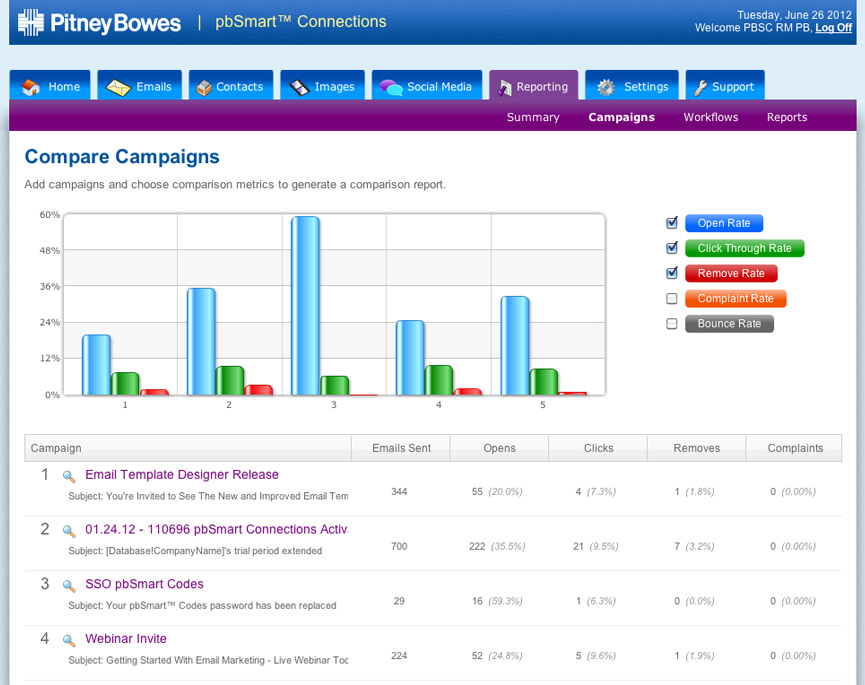Click the Campaign column header
This screenshot has height=685, width=865.
coord(188,448)
